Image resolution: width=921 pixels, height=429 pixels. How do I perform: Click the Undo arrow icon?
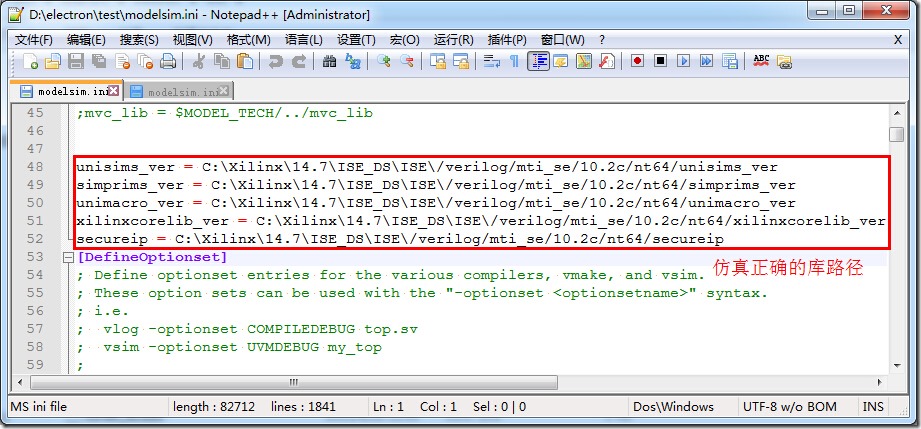[275, 61]
